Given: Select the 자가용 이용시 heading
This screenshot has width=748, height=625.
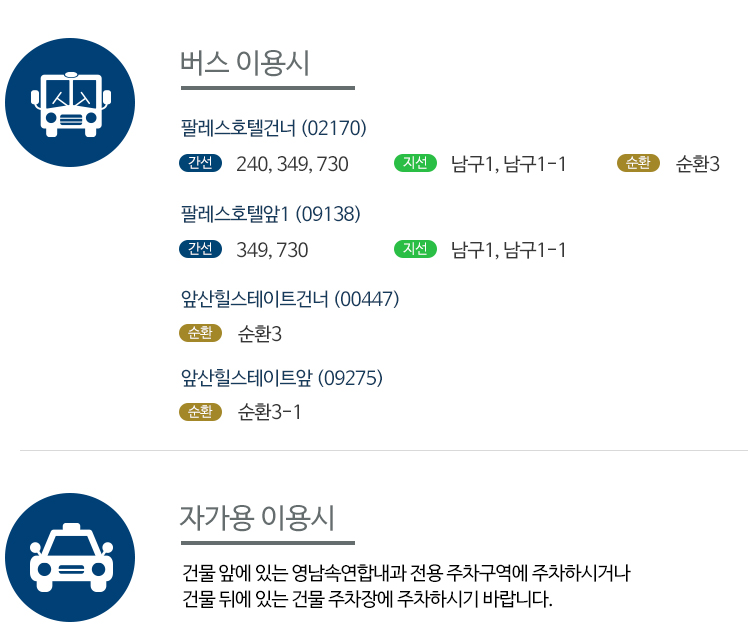Looking at the screenshot, I should click(257, 518).
